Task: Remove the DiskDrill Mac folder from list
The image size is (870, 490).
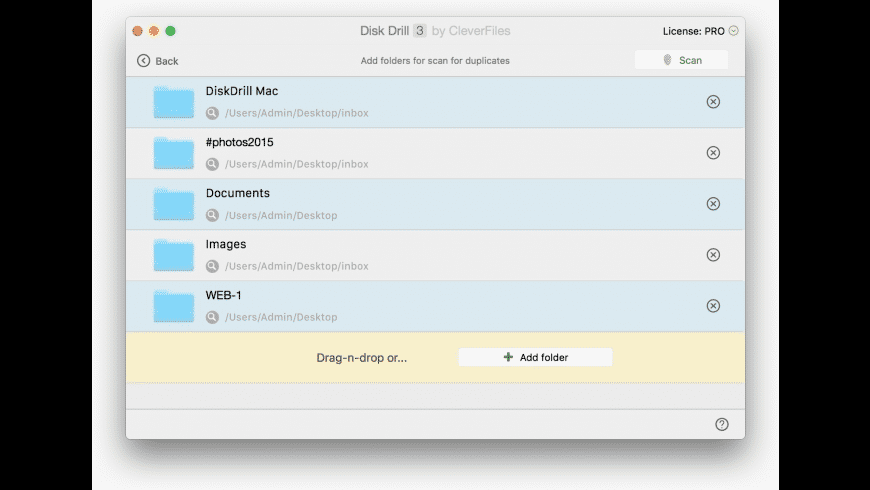Action: [713, 102]
